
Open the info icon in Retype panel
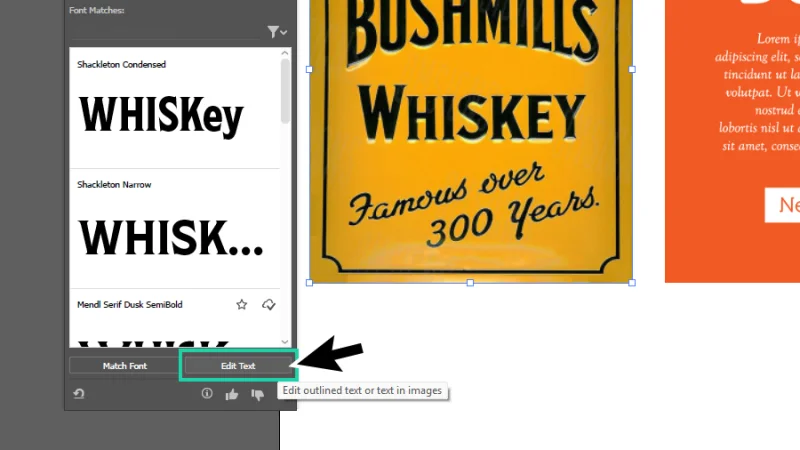pyautogui.click(x=207, y=393)
